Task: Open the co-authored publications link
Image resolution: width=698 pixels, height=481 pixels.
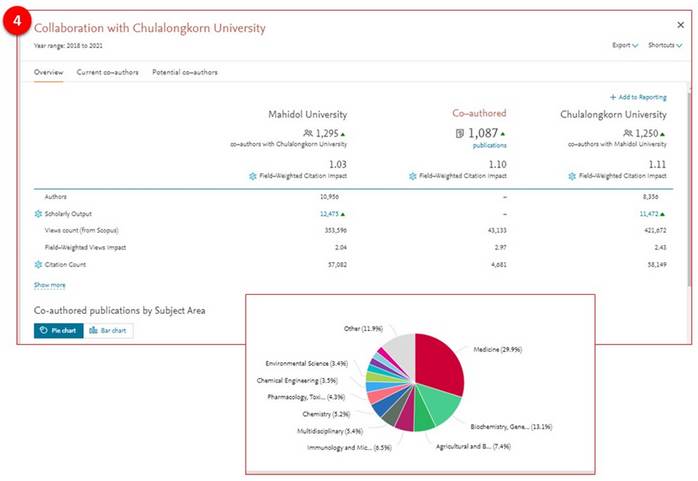Action: [489, 145]
